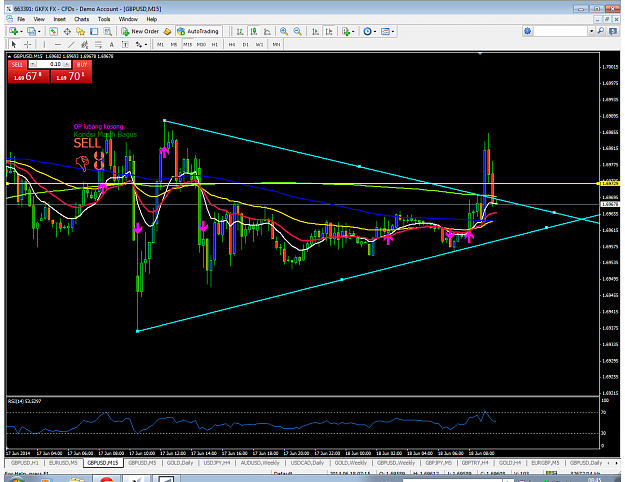Switch timeframe to D1
The height and width of the screenshot is (482, 625).
(x=246, y=45)
